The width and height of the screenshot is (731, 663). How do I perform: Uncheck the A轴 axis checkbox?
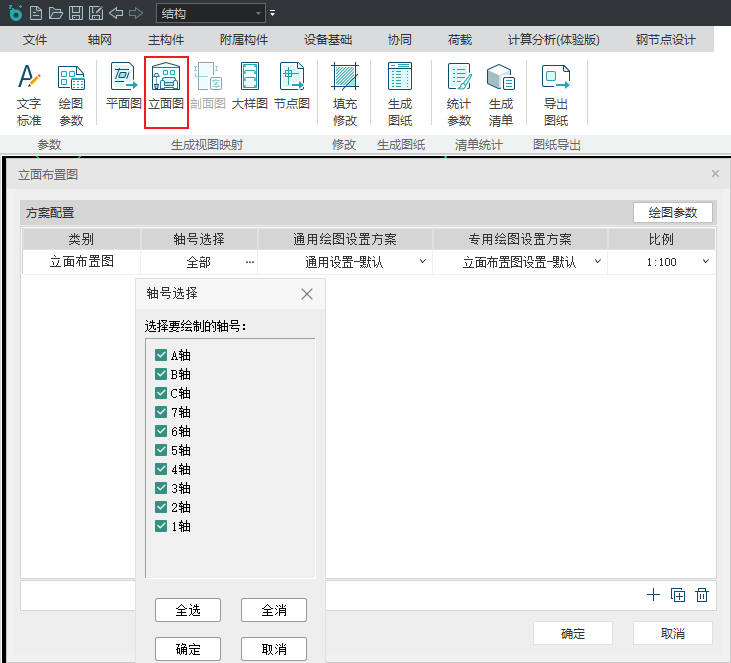click(161, 355)
